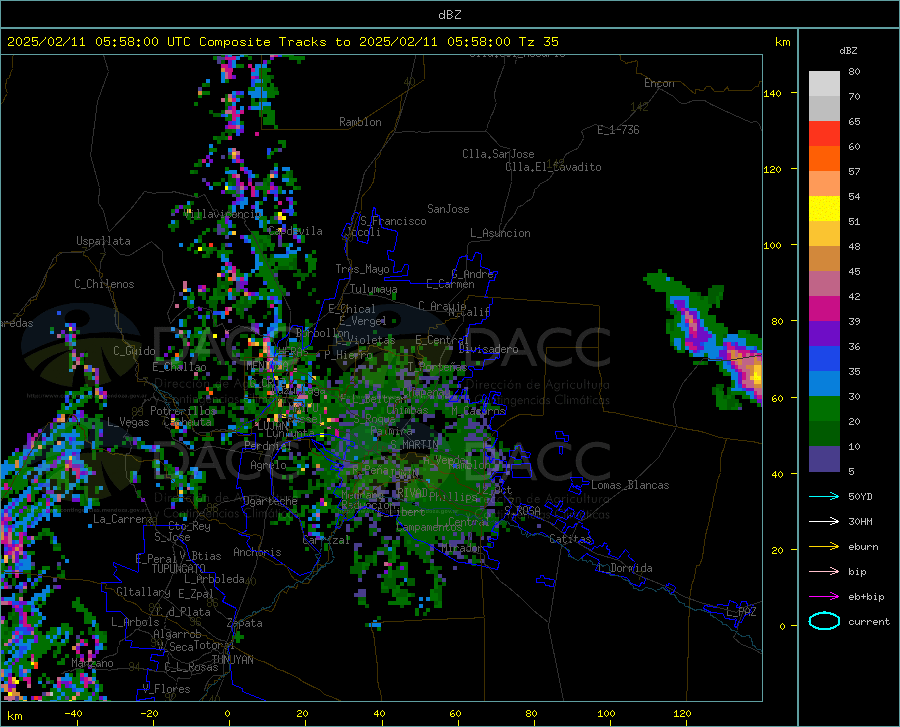Viewport: 900px width, 727px height.
Task: Click the eburn yellow arrow legend icon
Action: coord(824,546)
